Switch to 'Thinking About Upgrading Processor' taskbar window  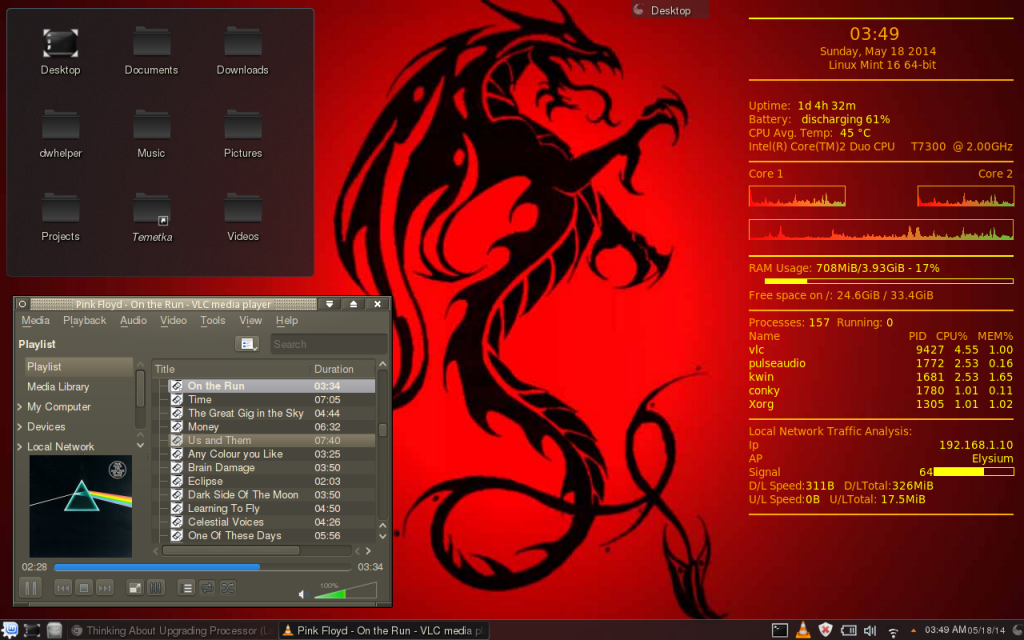click(x=173, y=631)
